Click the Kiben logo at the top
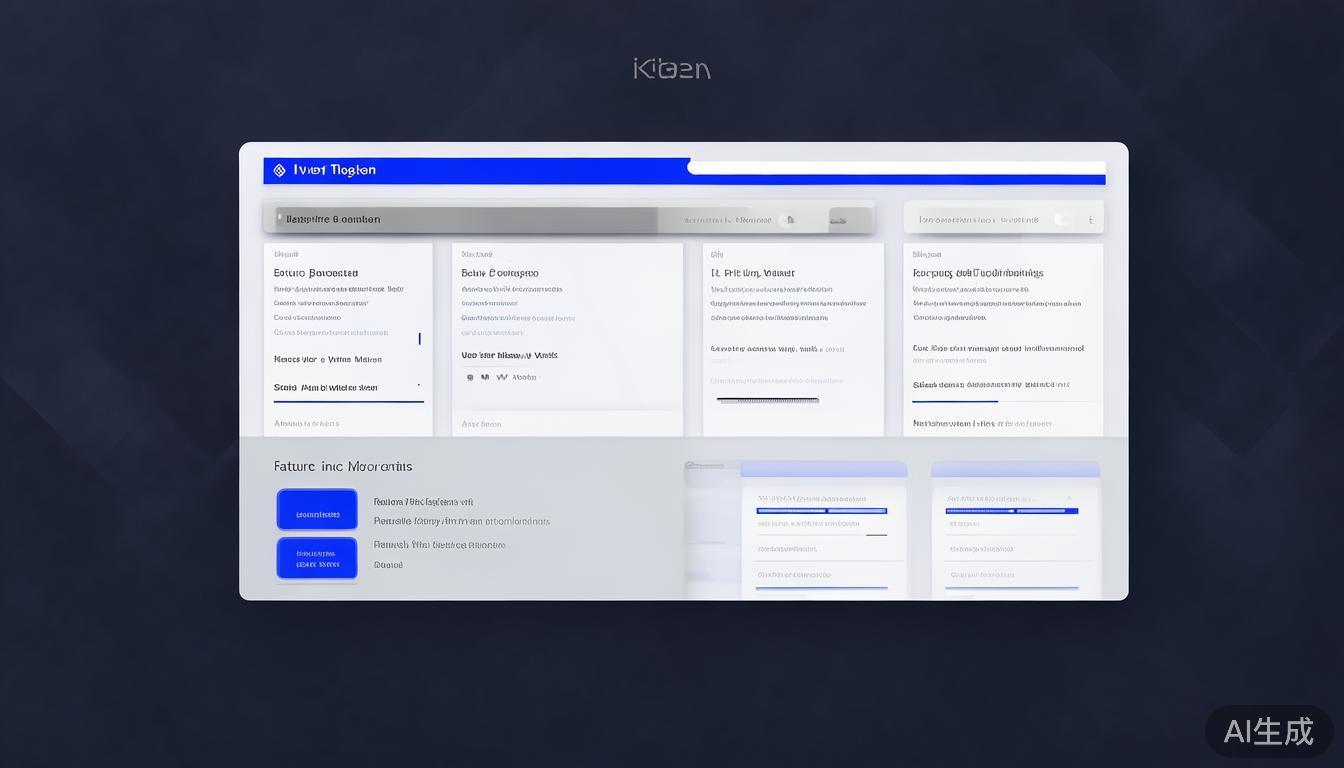Image resolution: width=1344 pixels, height=768 pixels. tap(672, 69)
